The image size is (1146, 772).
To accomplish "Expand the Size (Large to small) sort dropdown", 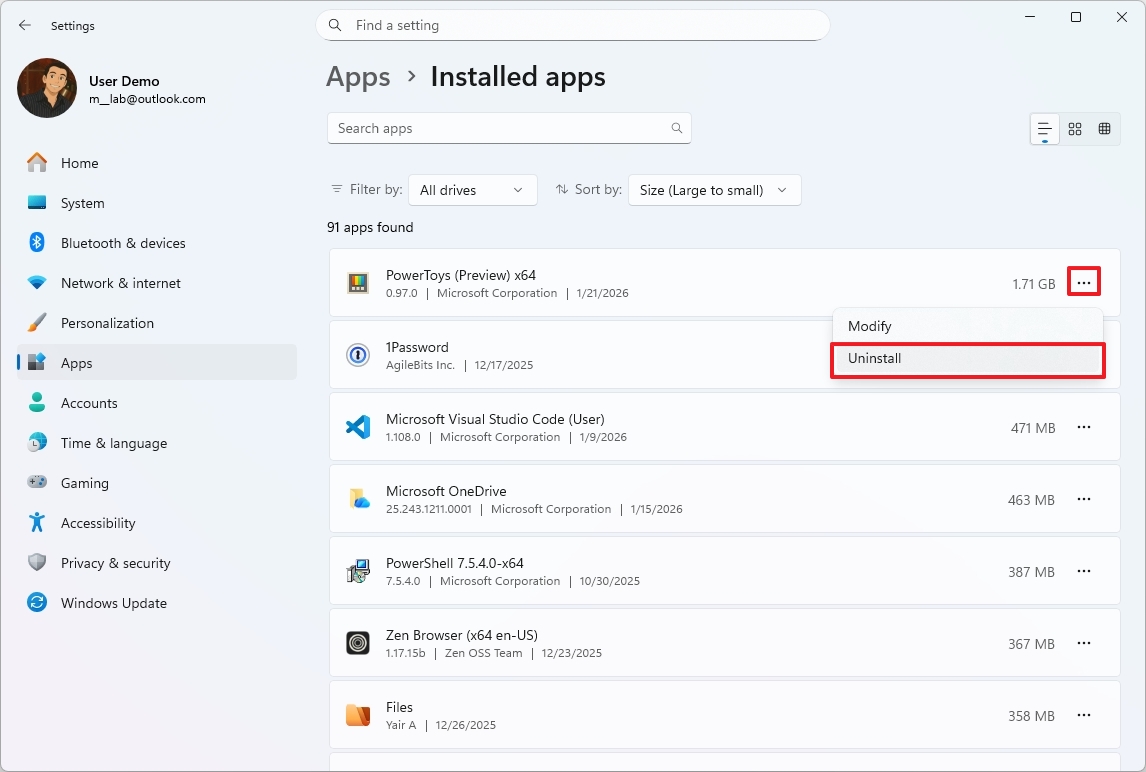I will 714,189.
